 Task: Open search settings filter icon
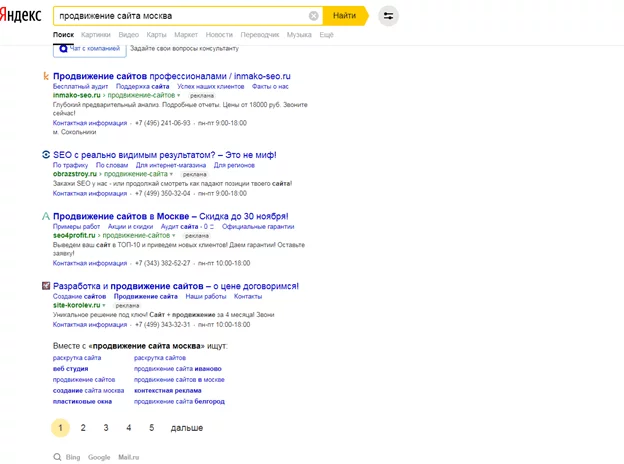[x=388, y=16]
